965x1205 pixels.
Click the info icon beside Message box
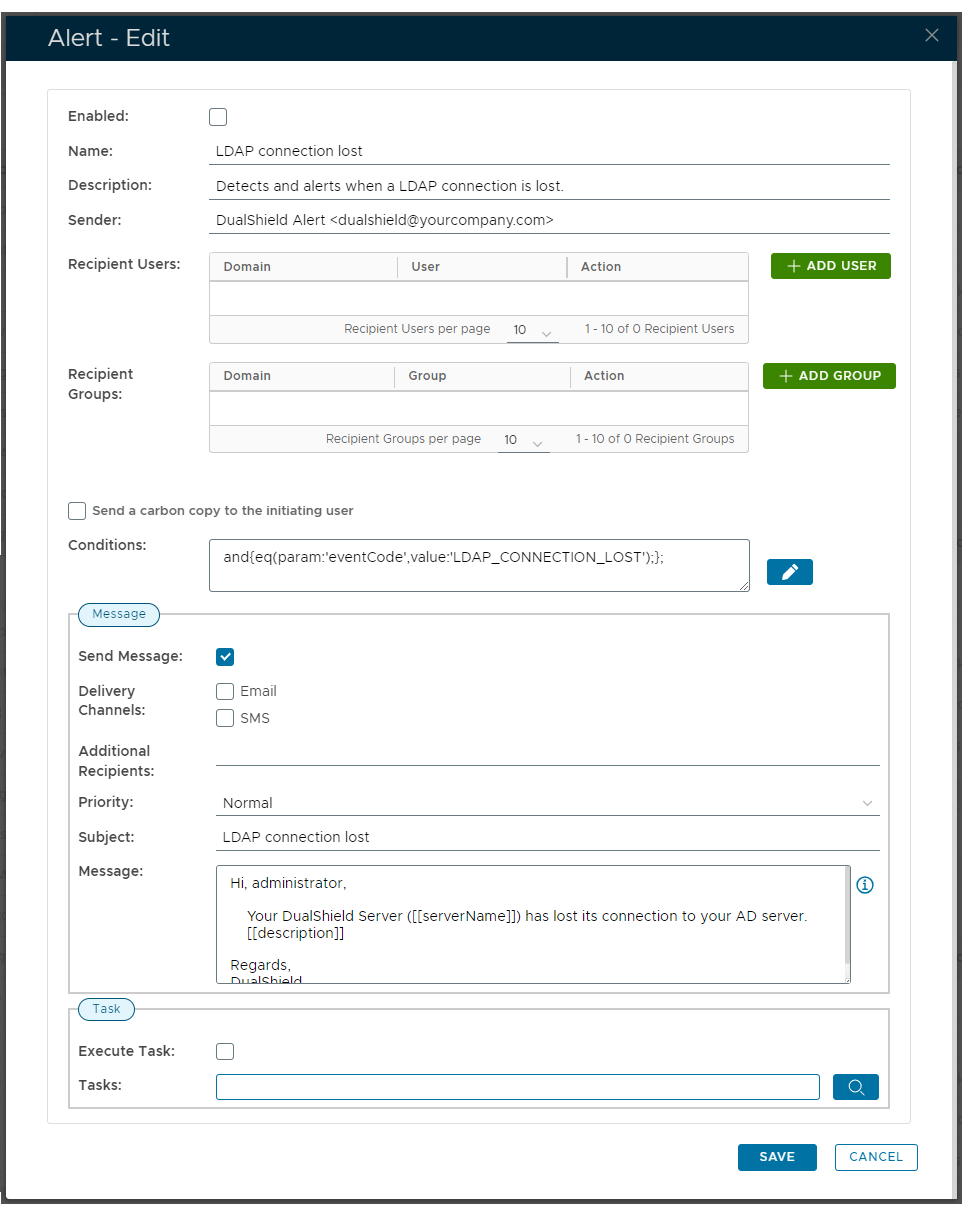tap(866, 885)
